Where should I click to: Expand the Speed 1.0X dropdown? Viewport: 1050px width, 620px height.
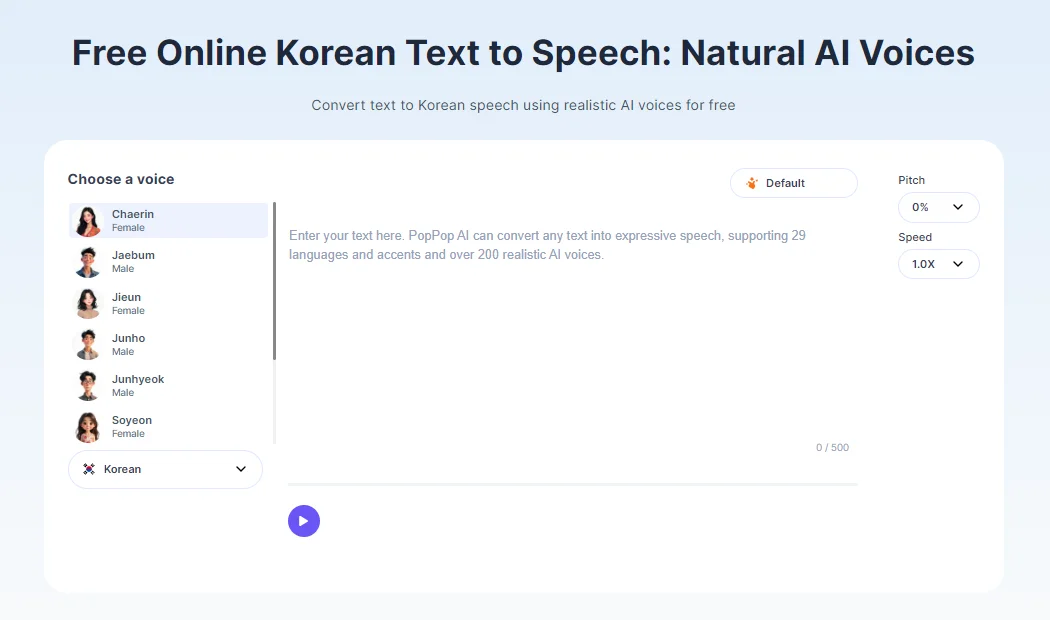pyautogui.click(x=938, y=264)
